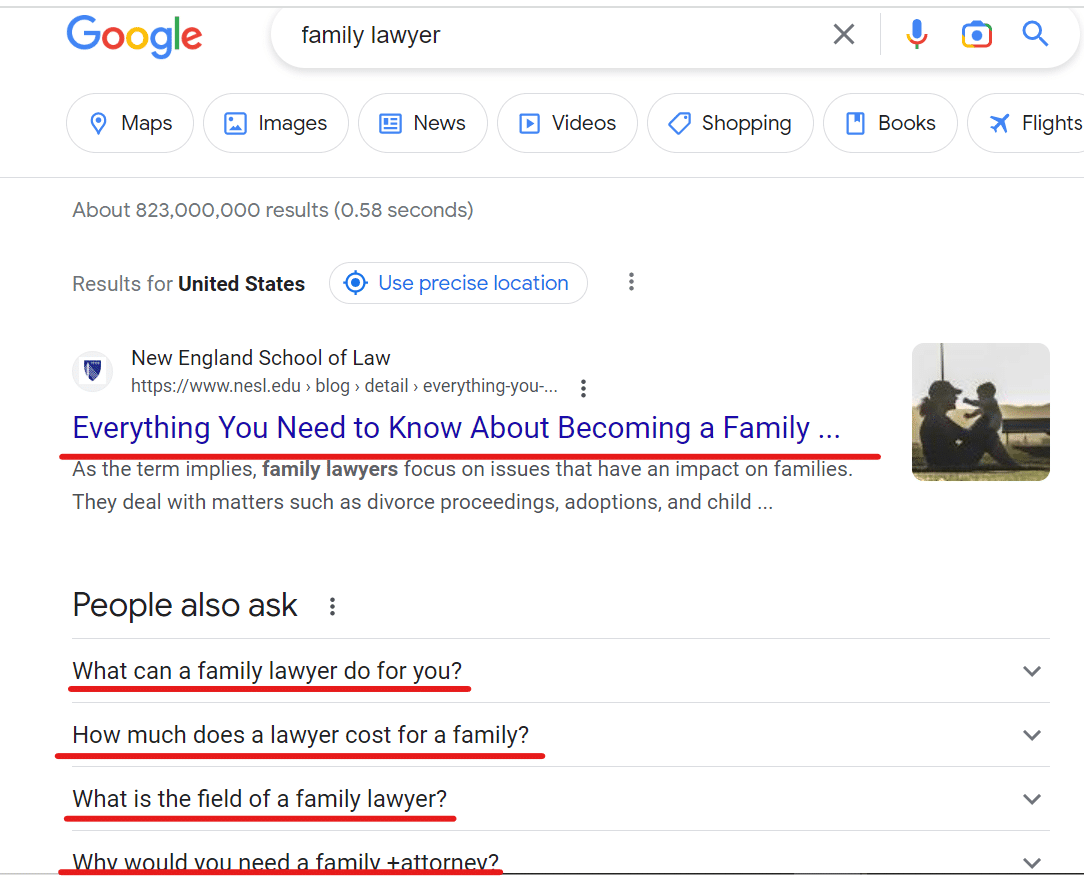The image size is (1084, 876).
Task: Expand 'What can a family lawyer do for you?'
Action: click(x=561, y=671)
